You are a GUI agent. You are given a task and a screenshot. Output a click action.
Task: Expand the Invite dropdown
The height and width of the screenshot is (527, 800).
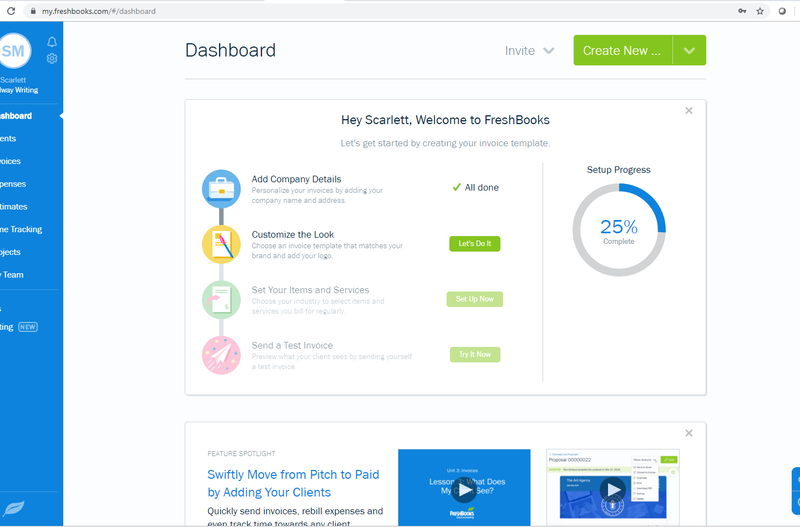pos(529,51)
